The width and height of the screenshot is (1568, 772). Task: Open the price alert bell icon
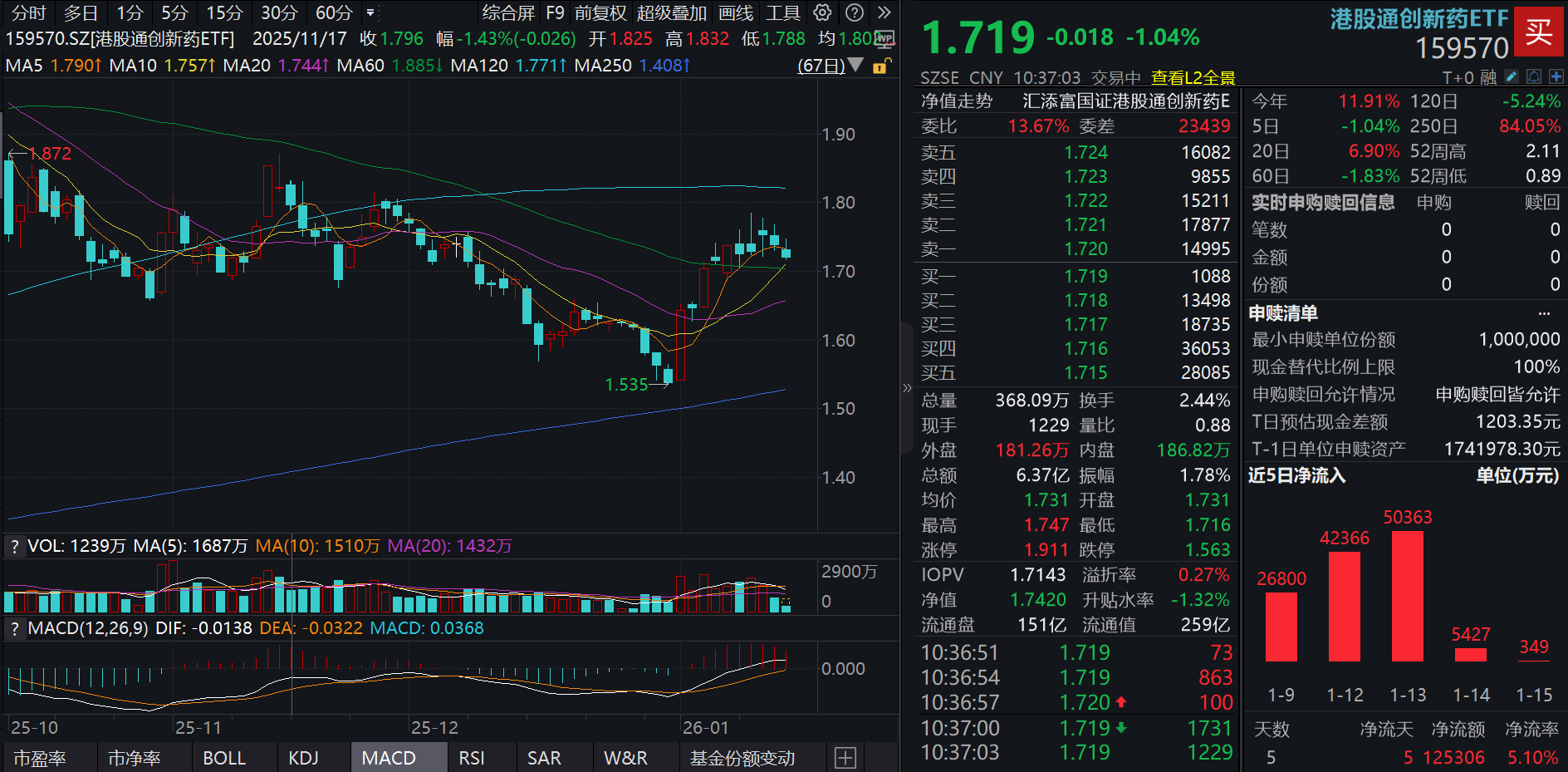1534,76
